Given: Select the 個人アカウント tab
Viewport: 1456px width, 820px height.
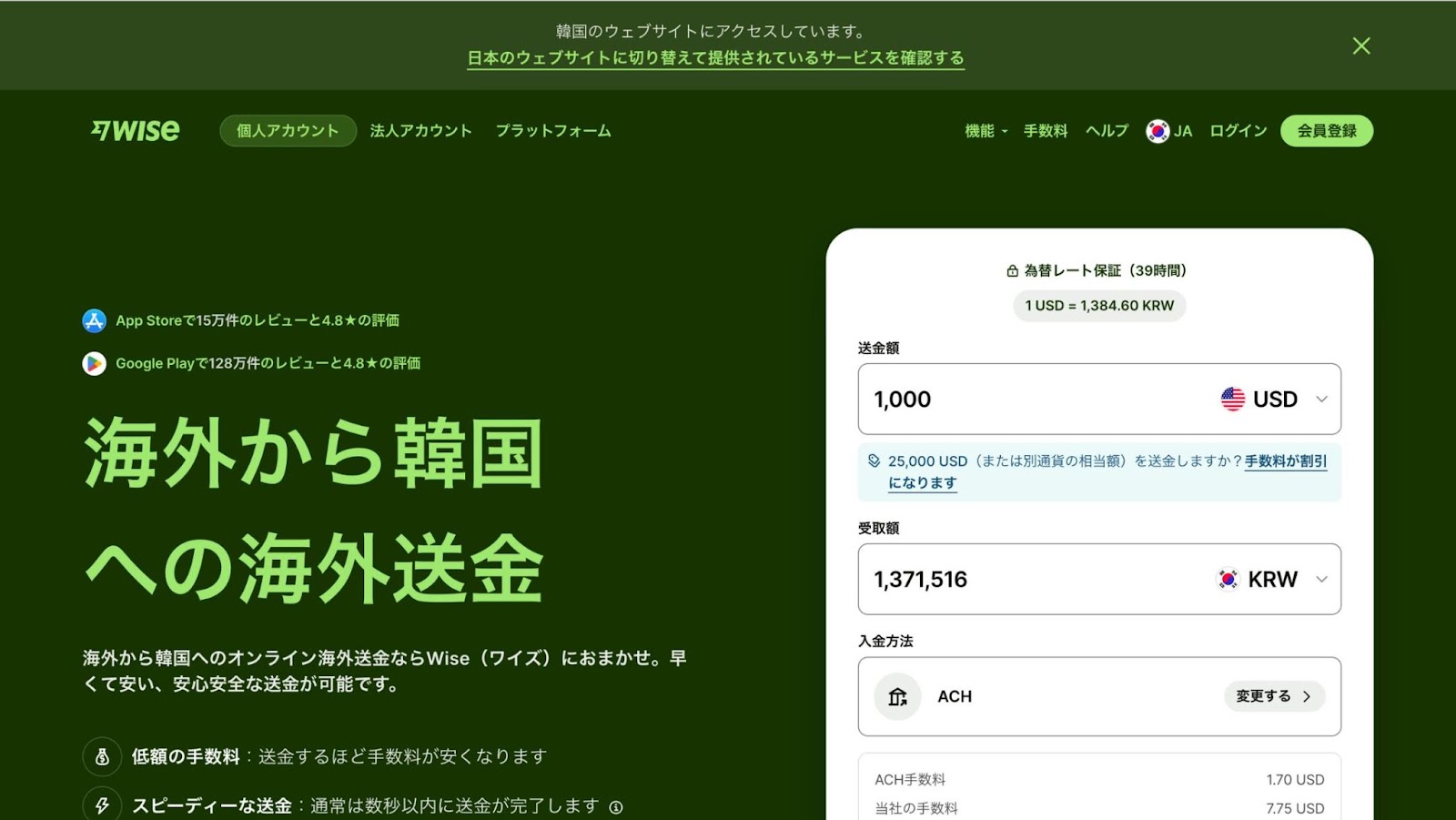Looking at the screenshot, I should (x=288, y=131).
